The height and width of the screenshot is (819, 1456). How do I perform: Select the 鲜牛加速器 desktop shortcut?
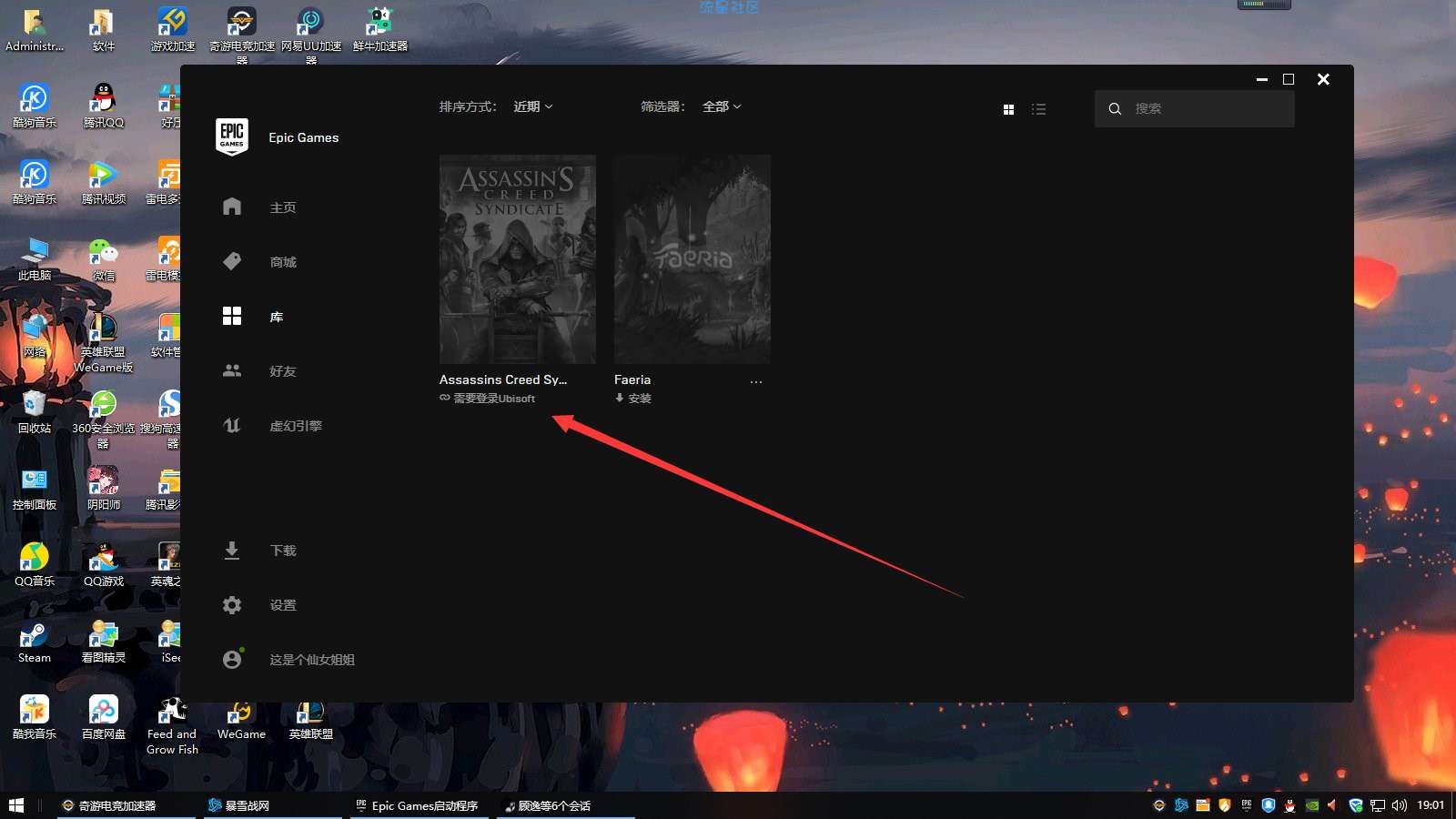[380, 29]
